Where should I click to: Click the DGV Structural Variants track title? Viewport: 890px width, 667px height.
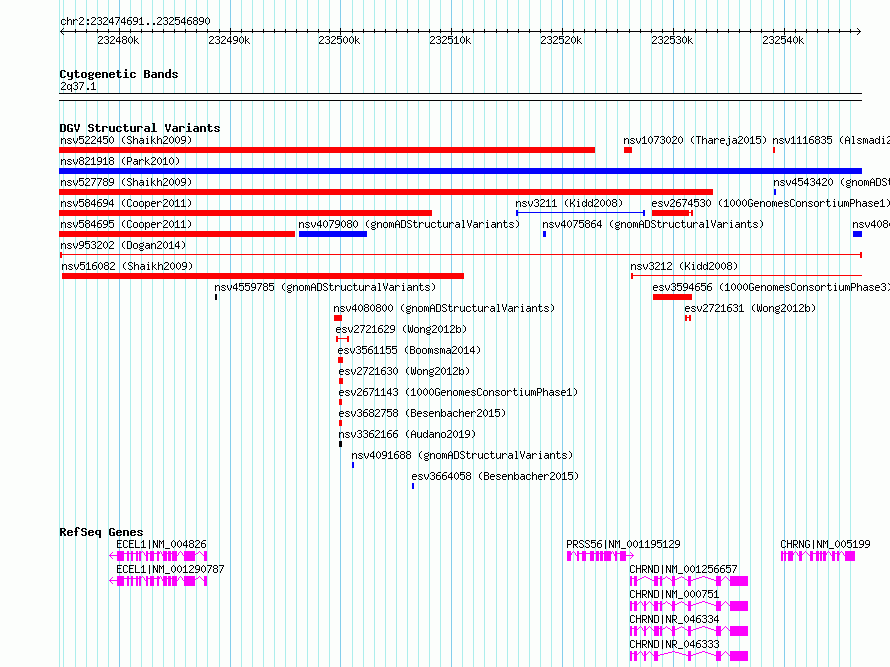[x=140, y=128]
